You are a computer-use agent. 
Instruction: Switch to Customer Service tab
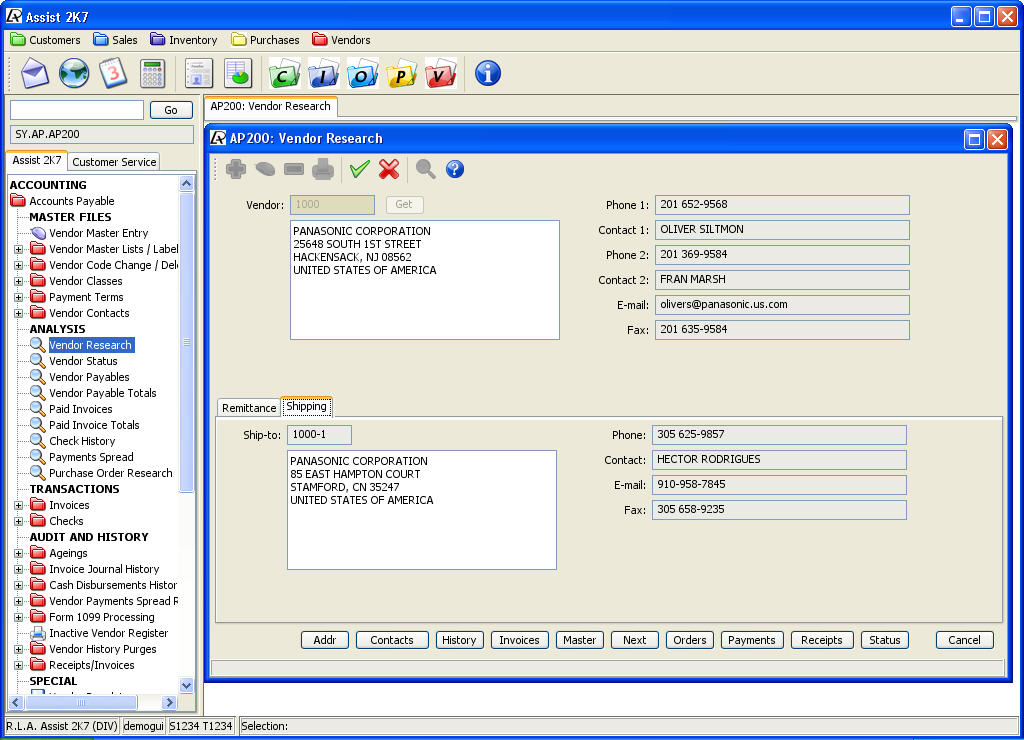click(114, 161)
